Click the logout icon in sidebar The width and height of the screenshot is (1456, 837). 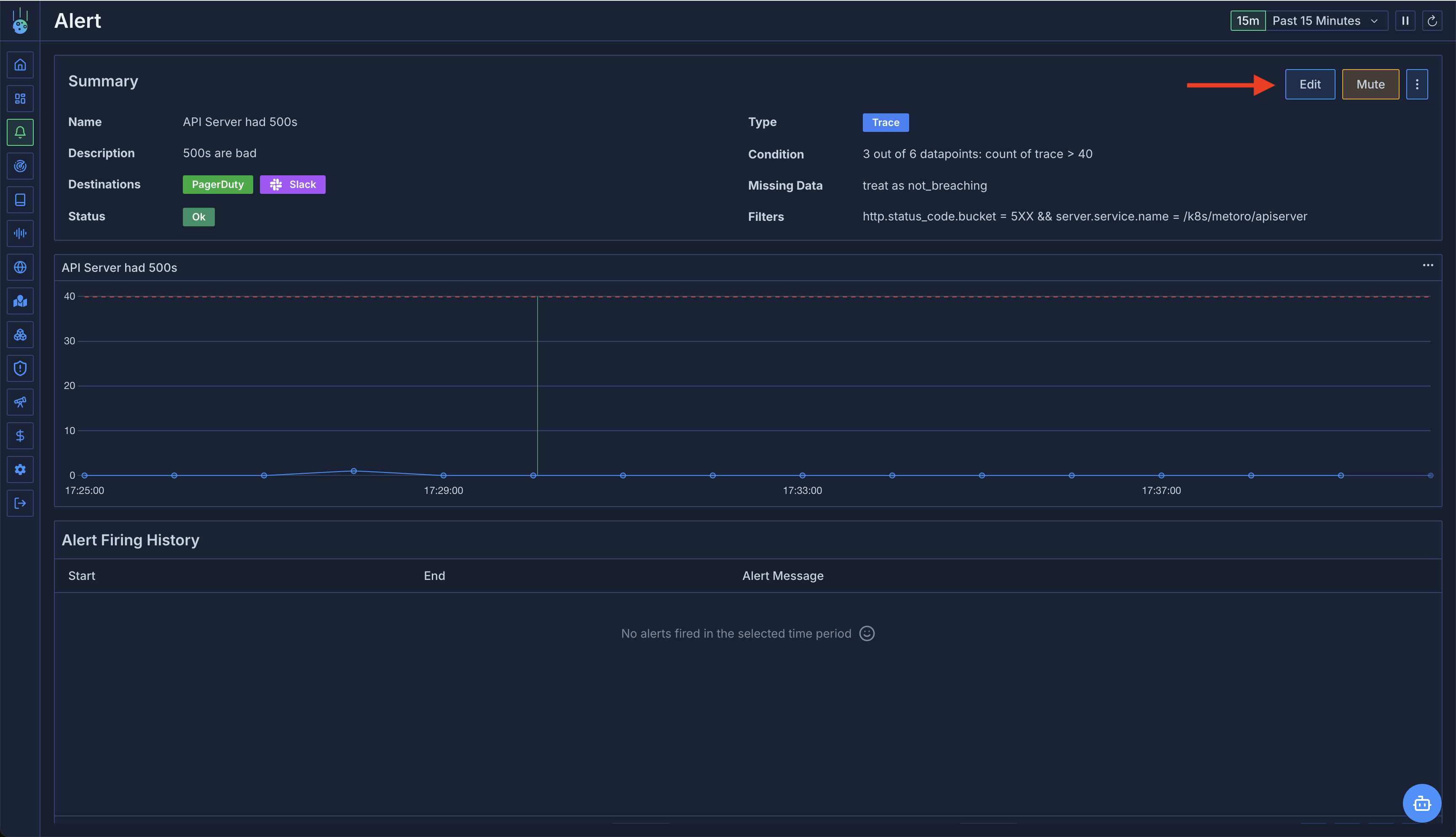click(x=20, y=503)
